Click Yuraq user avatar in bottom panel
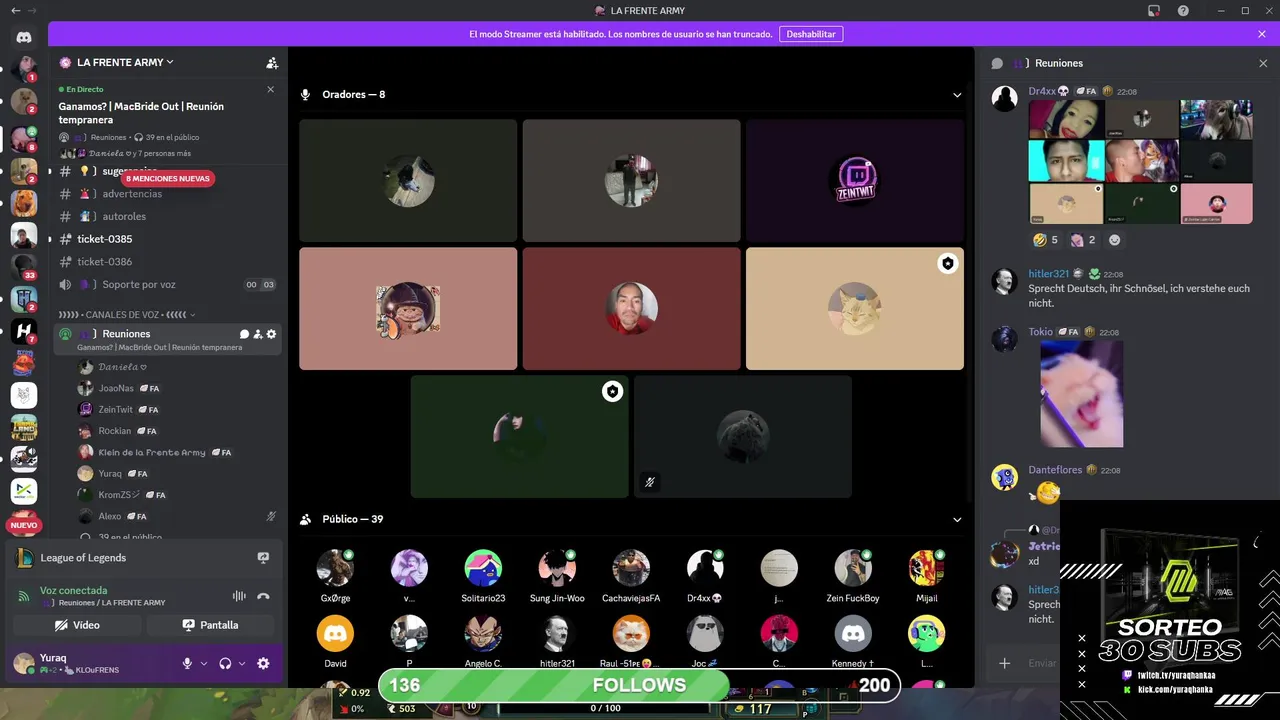 pyautogui.click(x=24, y=663)
